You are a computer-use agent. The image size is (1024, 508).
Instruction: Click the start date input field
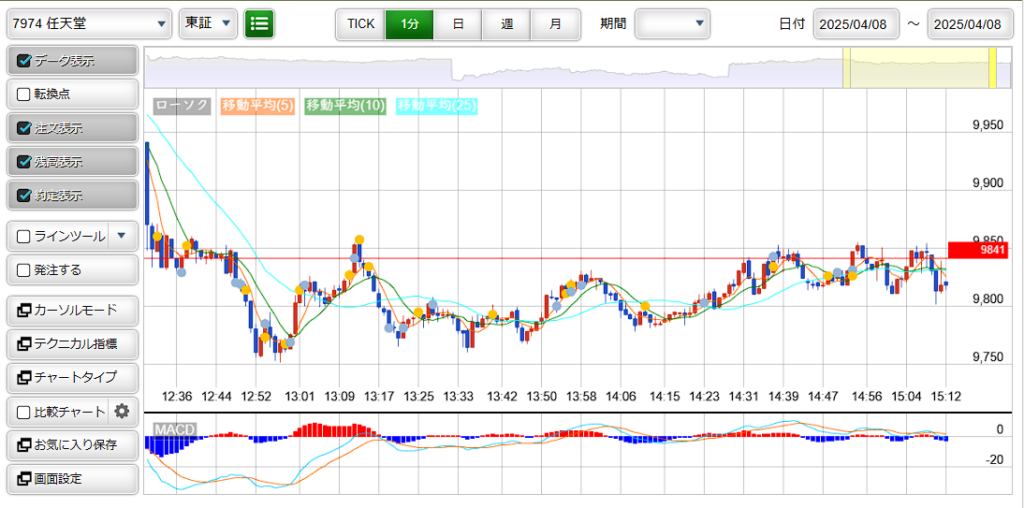[857, 24]
